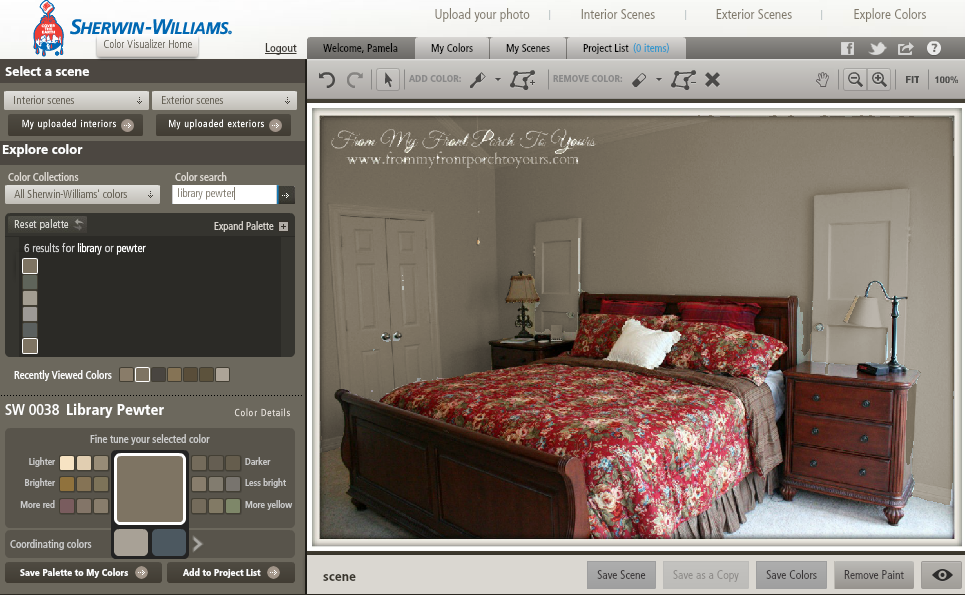The height and width of the screenshot is (595, 965).
Task: Open the help question mark
Action: pos(933,47)
